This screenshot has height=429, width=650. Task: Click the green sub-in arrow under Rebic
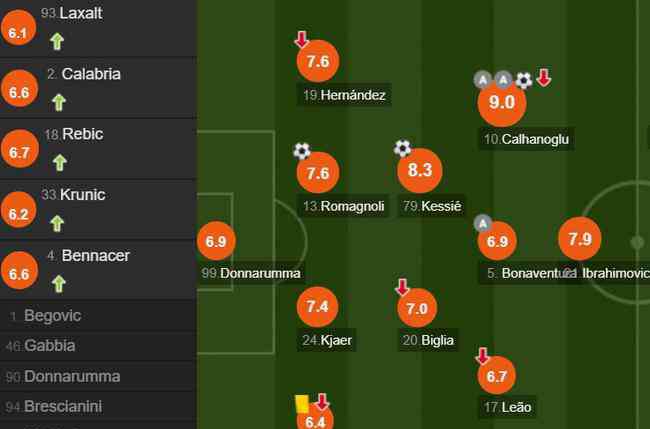[x=60, y=162]
